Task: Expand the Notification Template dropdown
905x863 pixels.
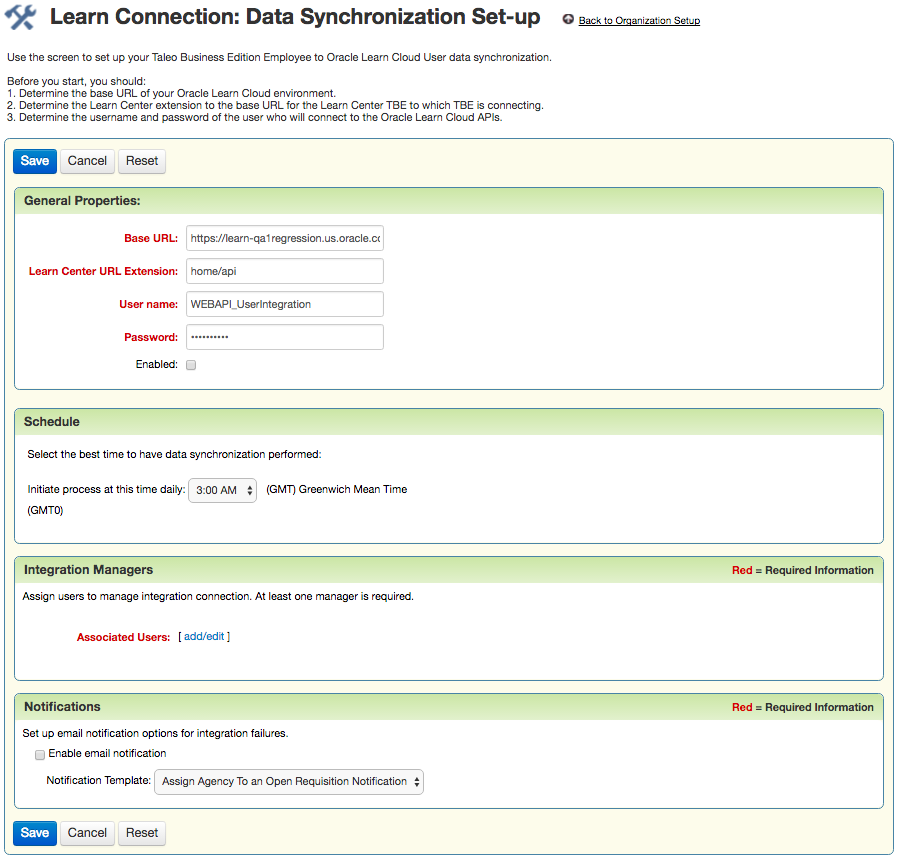Action: click(x=289, y=781)
